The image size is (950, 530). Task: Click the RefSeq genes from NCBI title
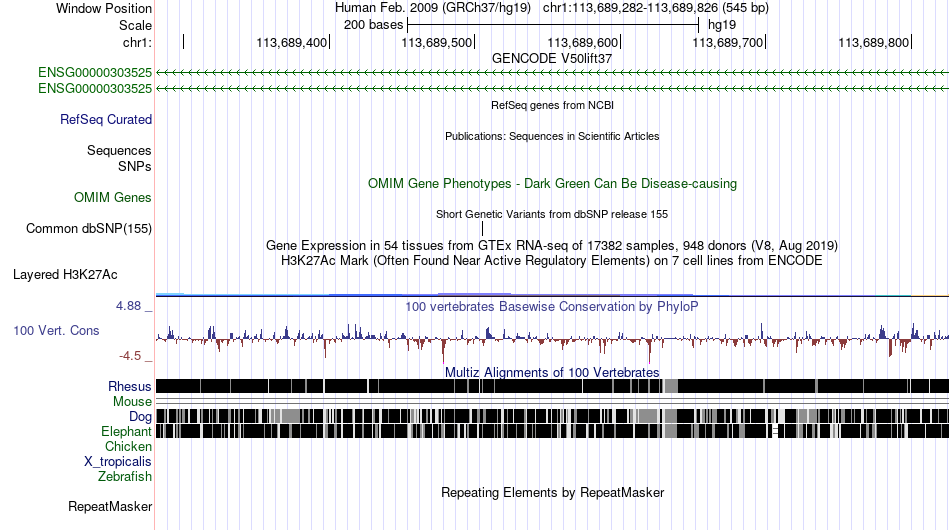coord(552,105)
